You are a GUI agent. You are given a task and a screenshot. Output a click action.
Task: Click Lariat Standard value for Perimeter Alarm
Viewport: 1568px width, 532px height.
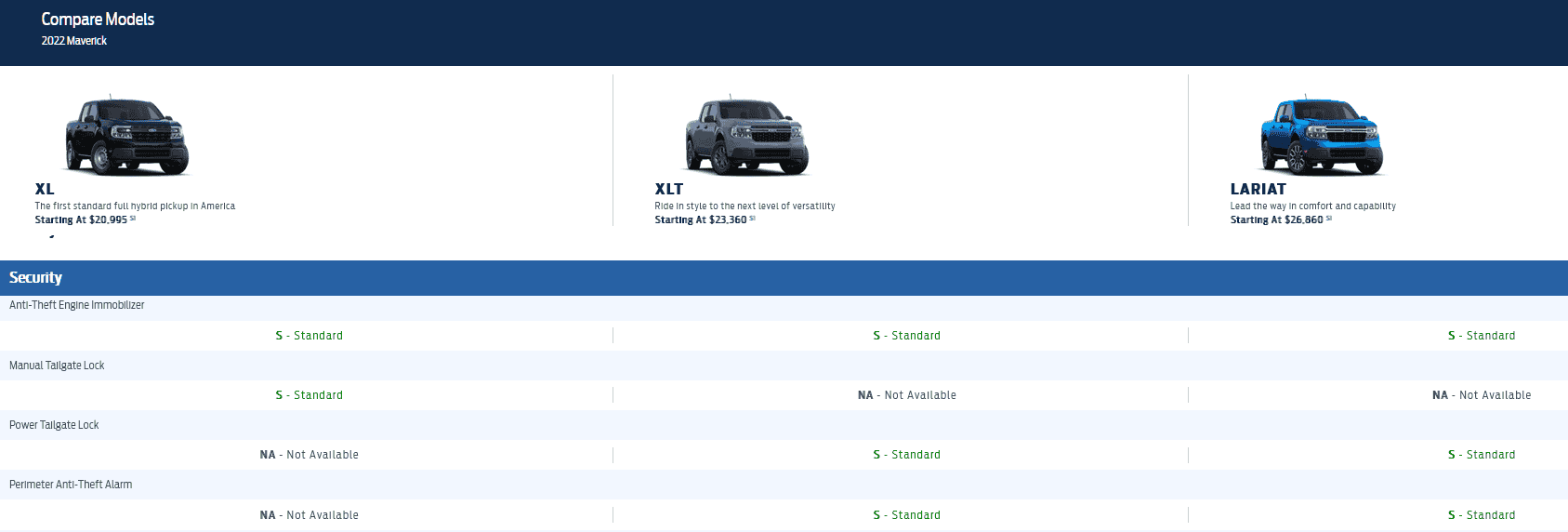click(1482, 515)
